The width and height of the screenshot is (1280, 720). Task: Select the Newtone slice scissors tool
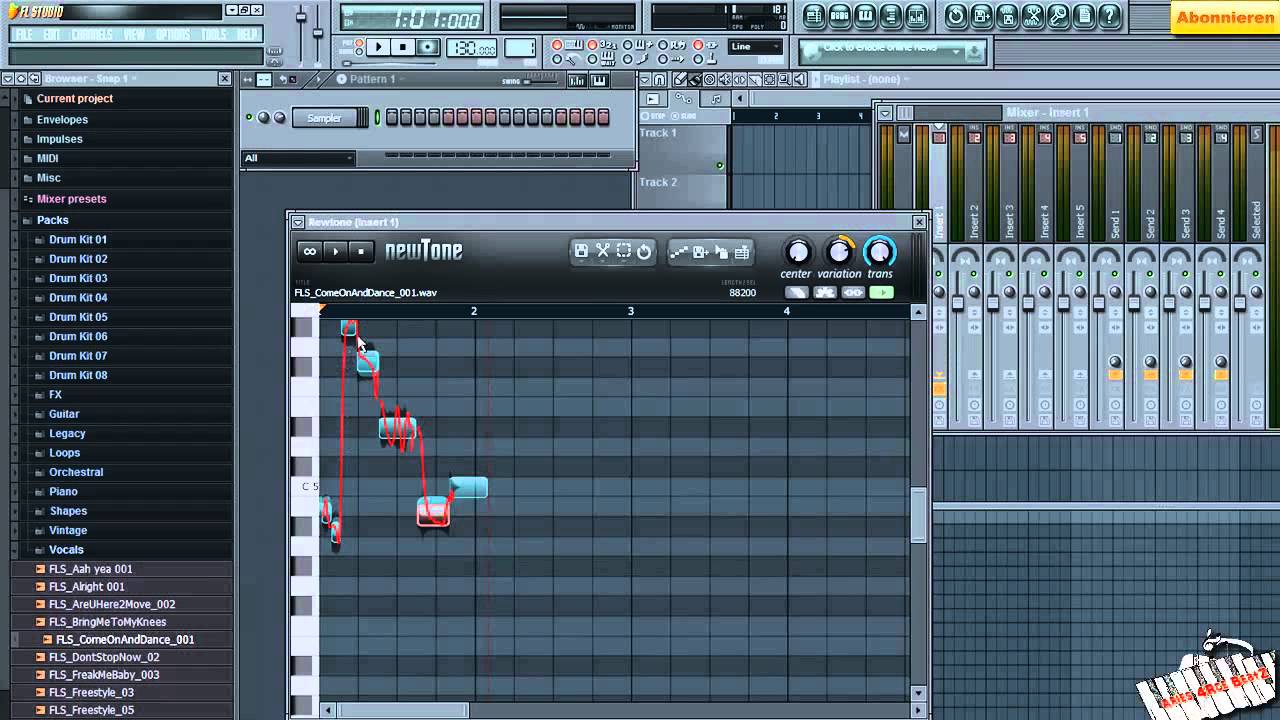(603, 251)
